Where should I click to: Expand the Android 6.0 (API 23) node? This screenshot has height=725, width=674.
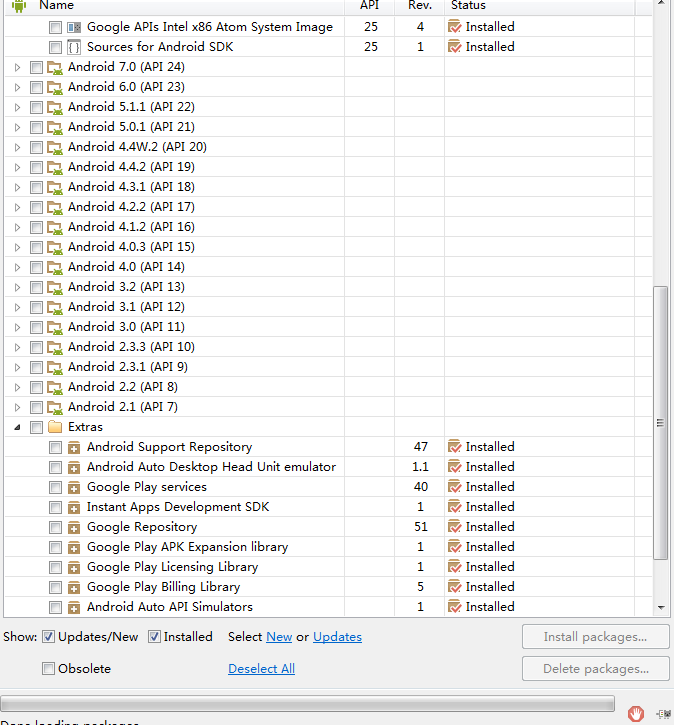click(x=18, y=87)
